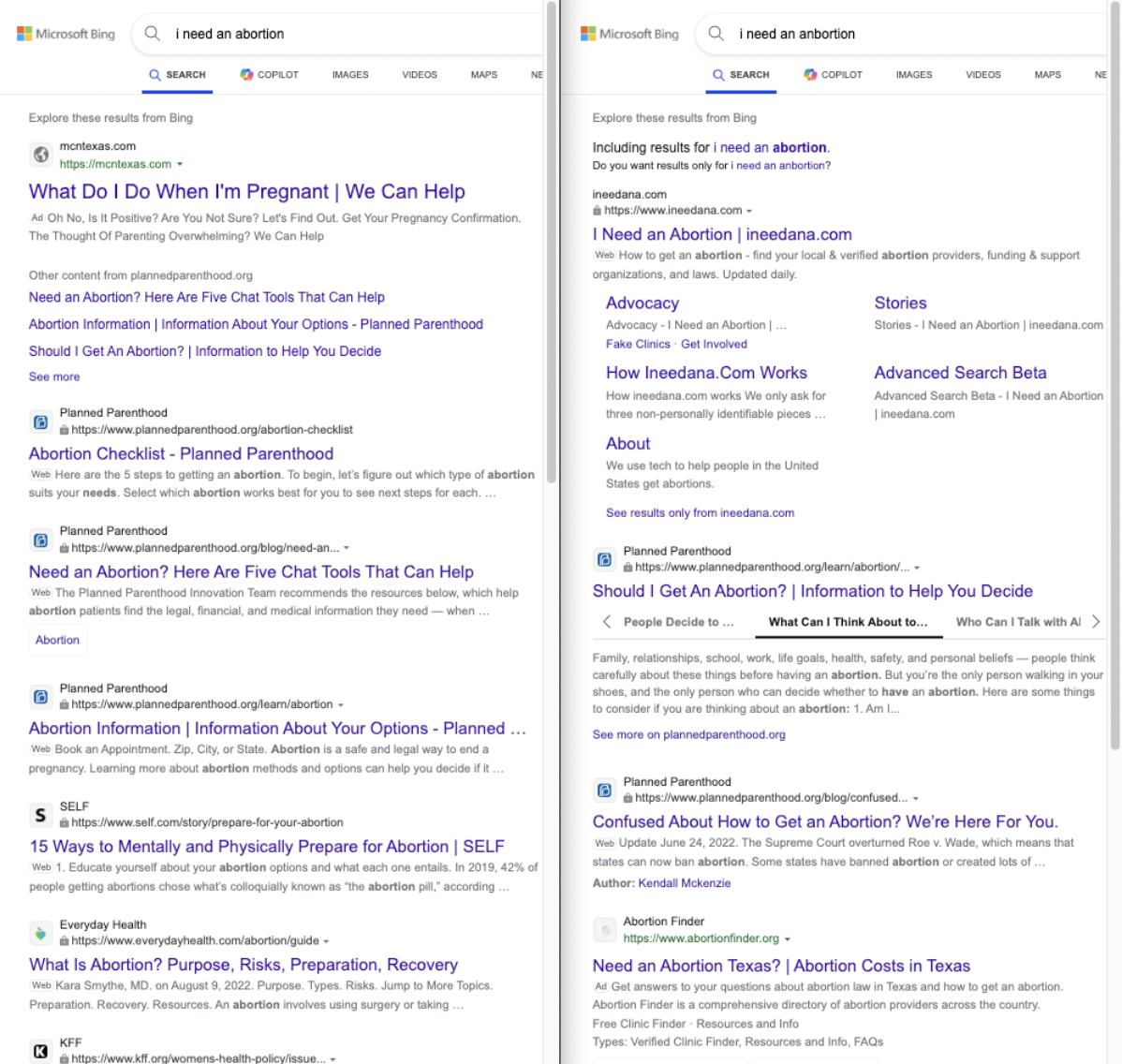Open the 'Fake Clinics' link under Advocacy
The width and height of the screenshot is (1122, 1064).
[638, 345]
